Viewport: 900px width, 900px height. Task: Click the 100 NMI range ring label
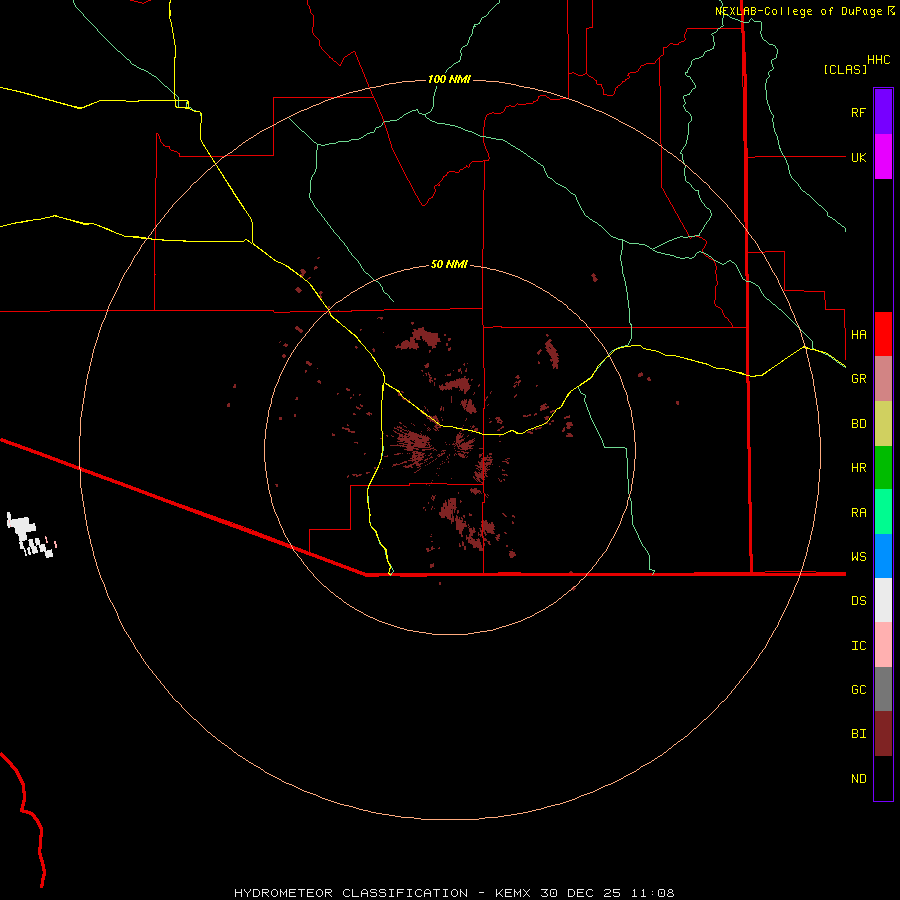449,79
